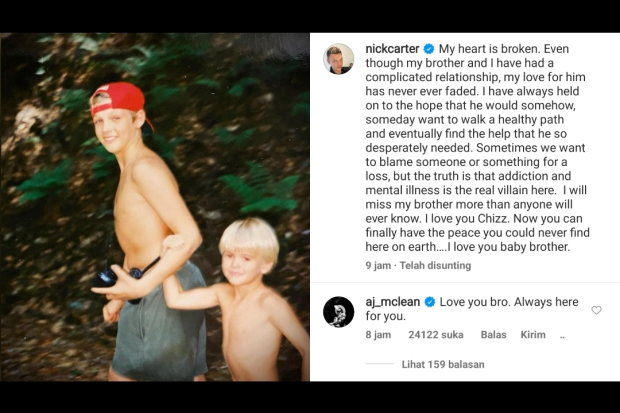Click the verified badge beside nickcarter
Image resolution: width=620 pixels, height=413 pixels.
(428, 49)
